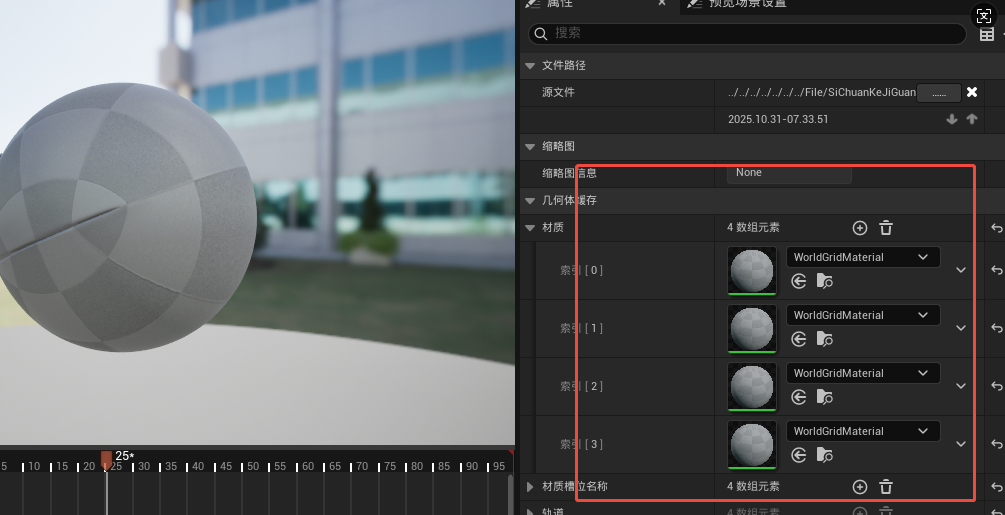Image resolution: width=1005 pixels, height=515 pixels.
Task: Click the up arrow next to the timestamp
Action: coord(972,119)
